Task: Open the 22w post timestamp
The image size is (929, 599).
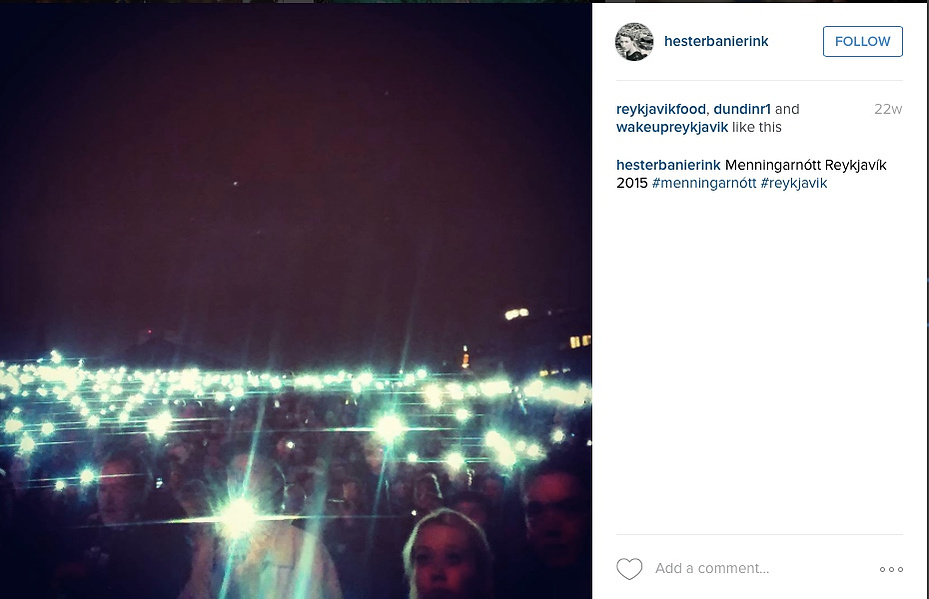Action: tap(888, 109)
